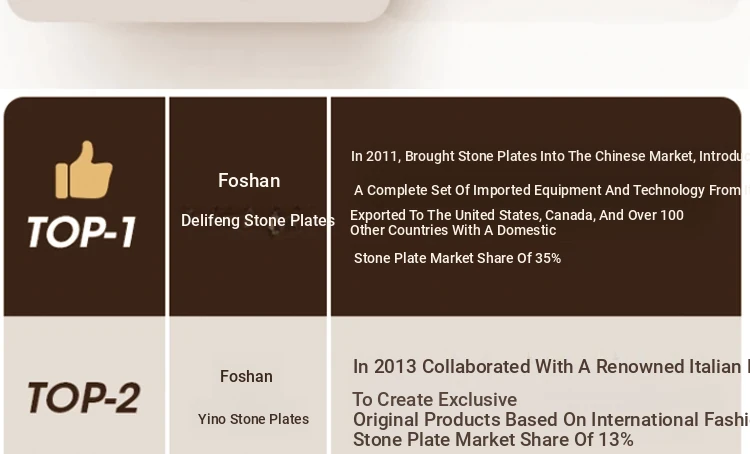Viewport: 750px width, 454px height.
Task: Click the line starting 'In 2011, Brought Stone Plates'
Action: 548,156
